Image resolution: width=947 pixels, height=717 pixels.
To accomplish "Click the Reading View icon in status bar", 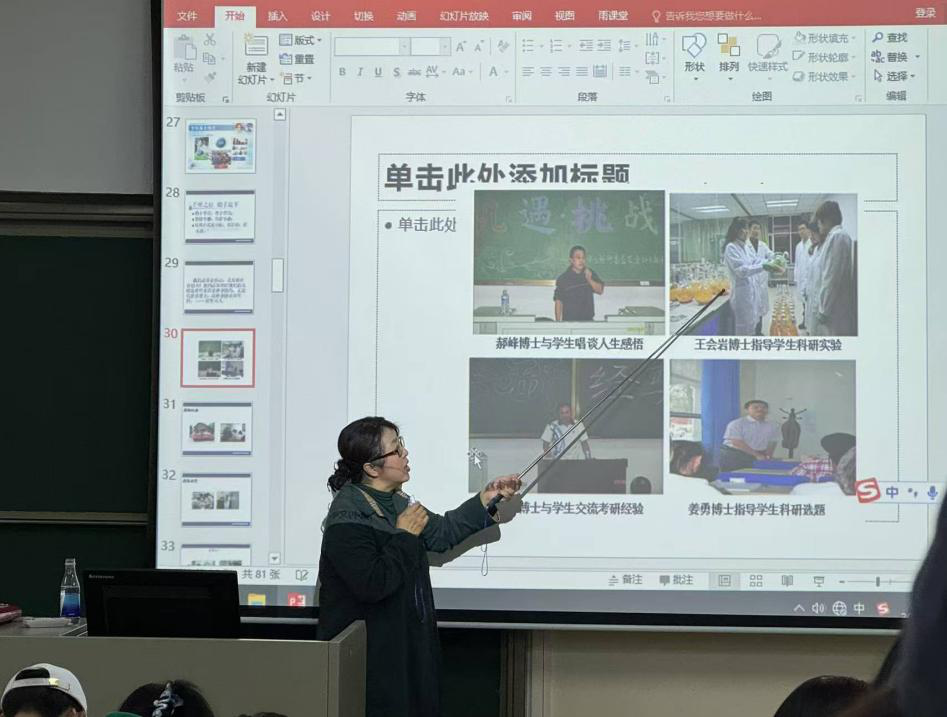I will point(787,581).
